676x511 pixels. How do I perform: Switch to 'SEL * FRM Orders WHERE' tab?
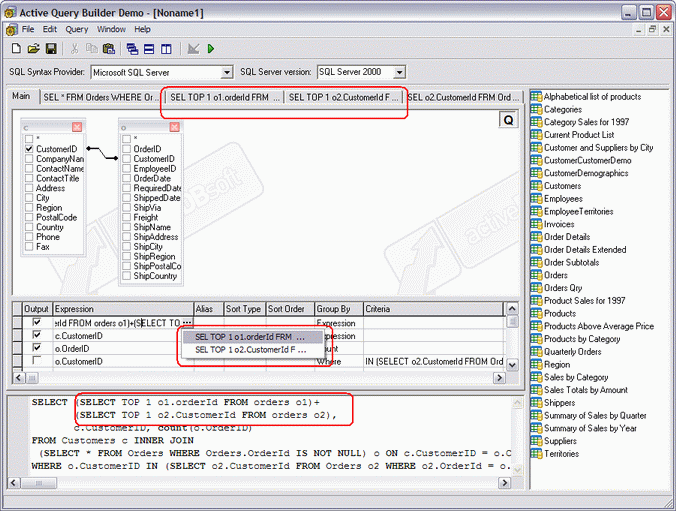pos(102,97)
